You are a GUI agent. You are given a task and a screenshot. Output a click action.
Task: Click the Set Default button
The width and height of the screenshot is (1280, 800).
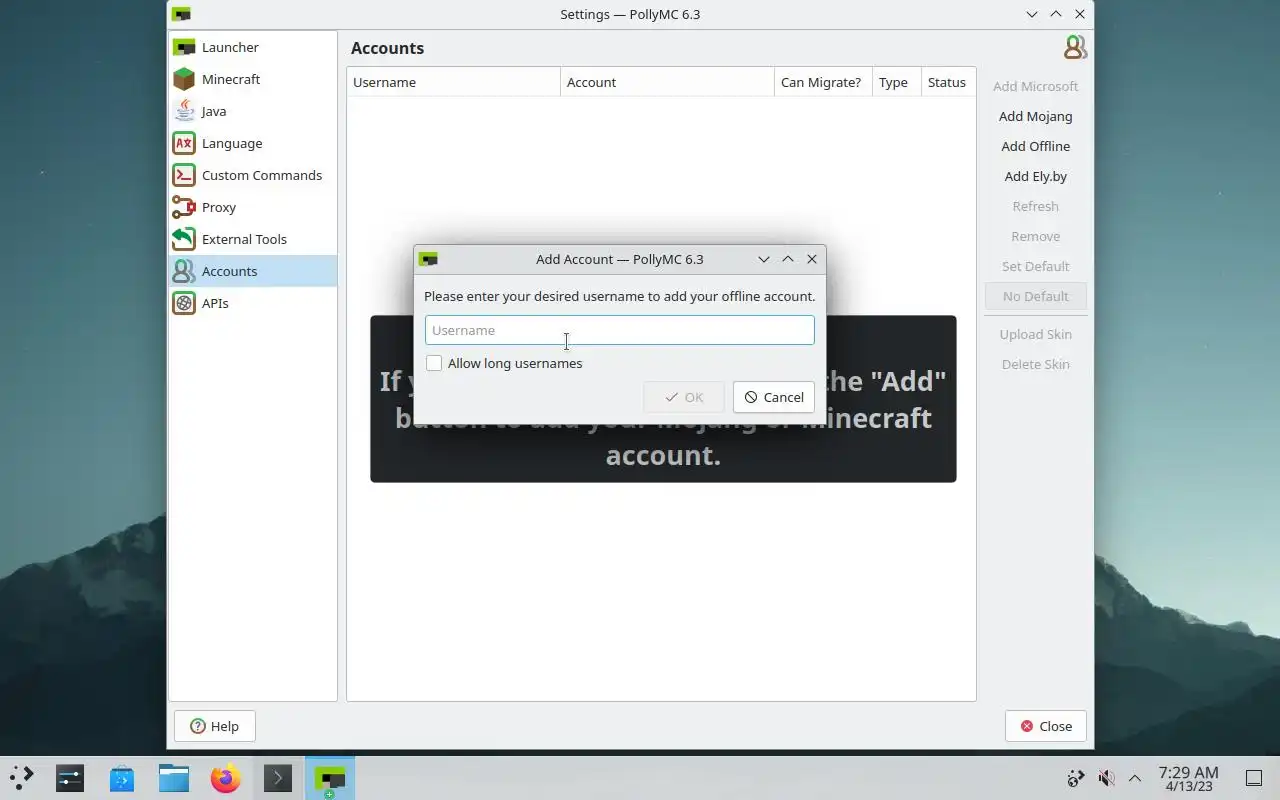pyautogui.click(x=1035, y=266)
